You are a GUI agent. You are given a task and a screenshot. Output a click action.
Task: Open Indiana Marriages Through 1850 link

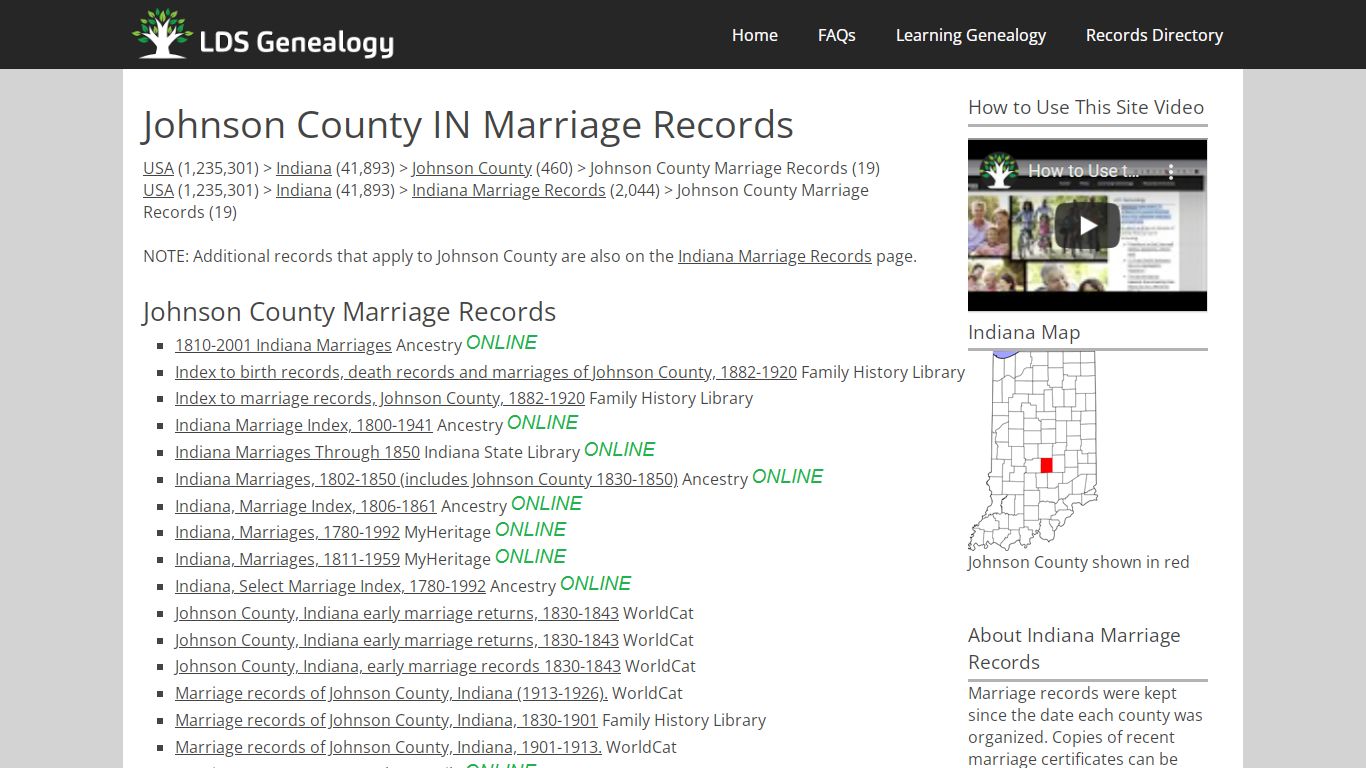(297, 452)
